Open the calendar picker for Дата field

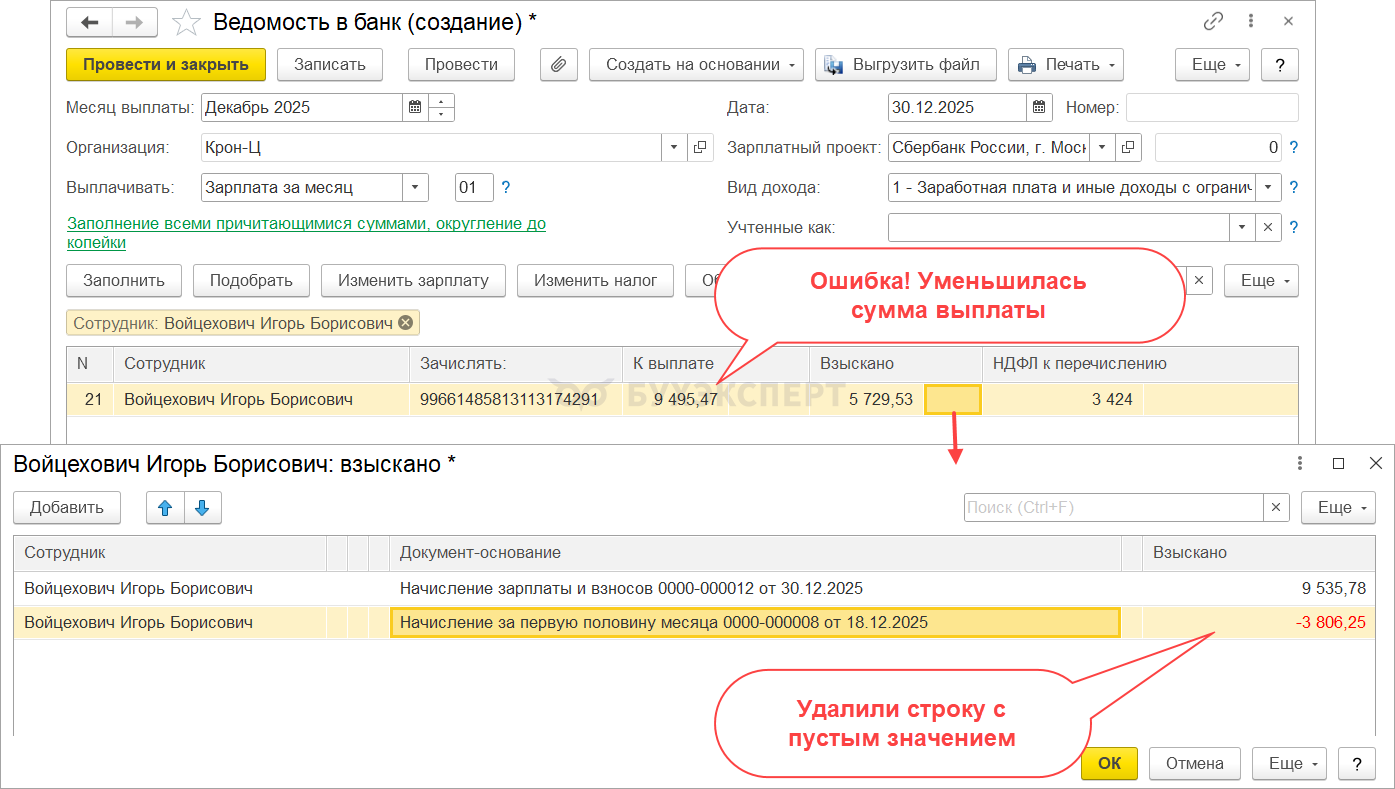point(1040,107)
